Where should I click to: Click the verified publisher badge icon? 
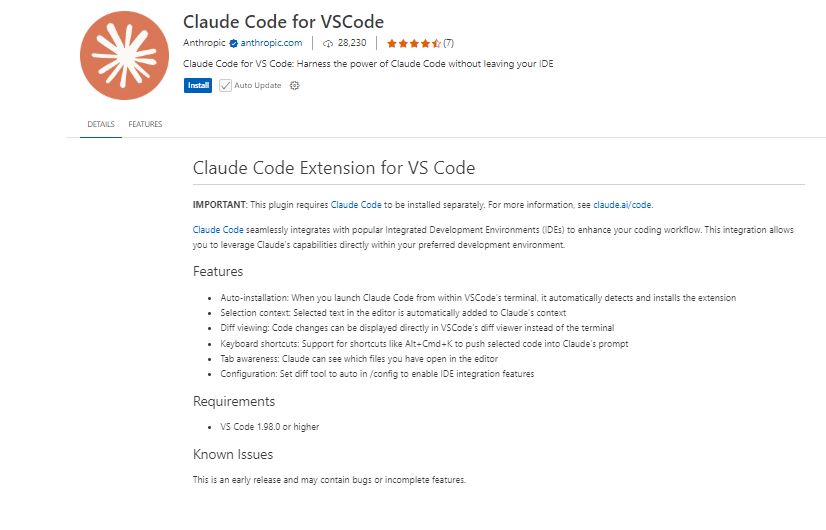[233, 43]
